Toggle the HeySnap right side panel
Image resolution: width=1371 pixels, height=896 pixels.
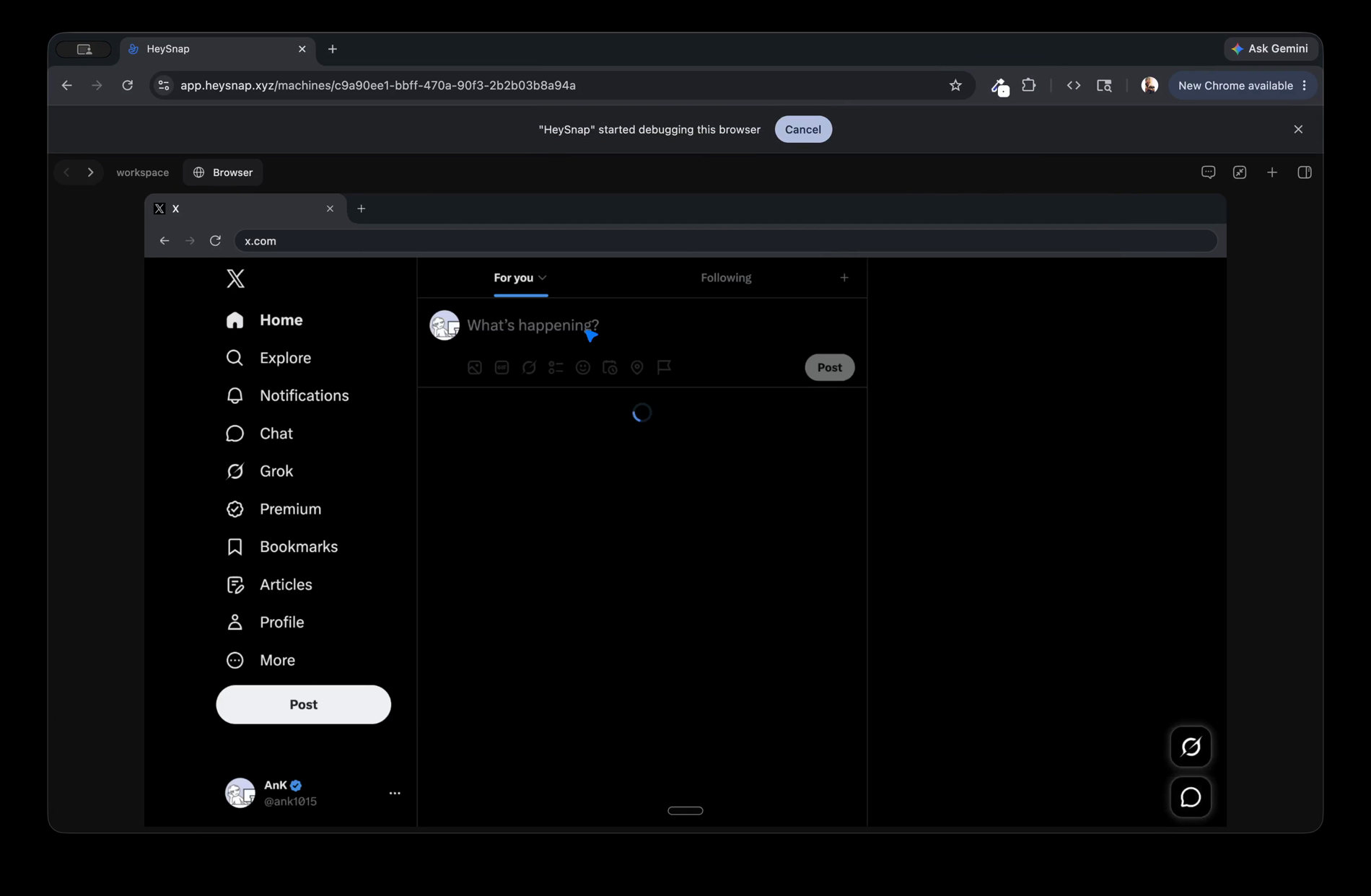click(1305, 172)
